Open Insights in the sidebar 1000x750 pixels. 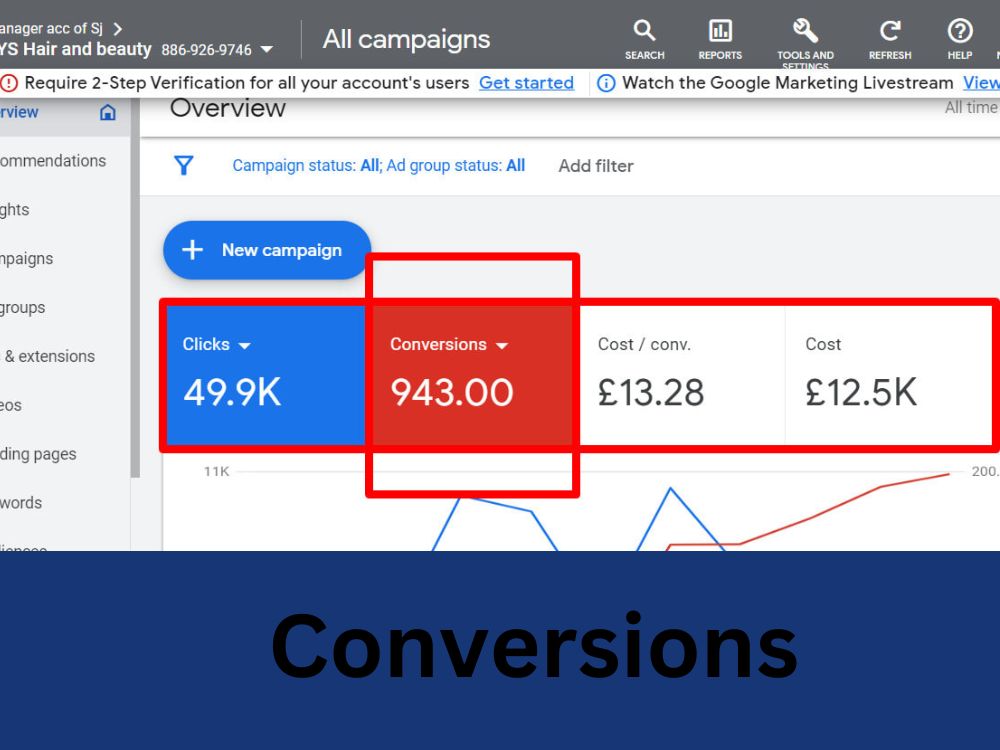pyautogui.click(x=15, y=210)
